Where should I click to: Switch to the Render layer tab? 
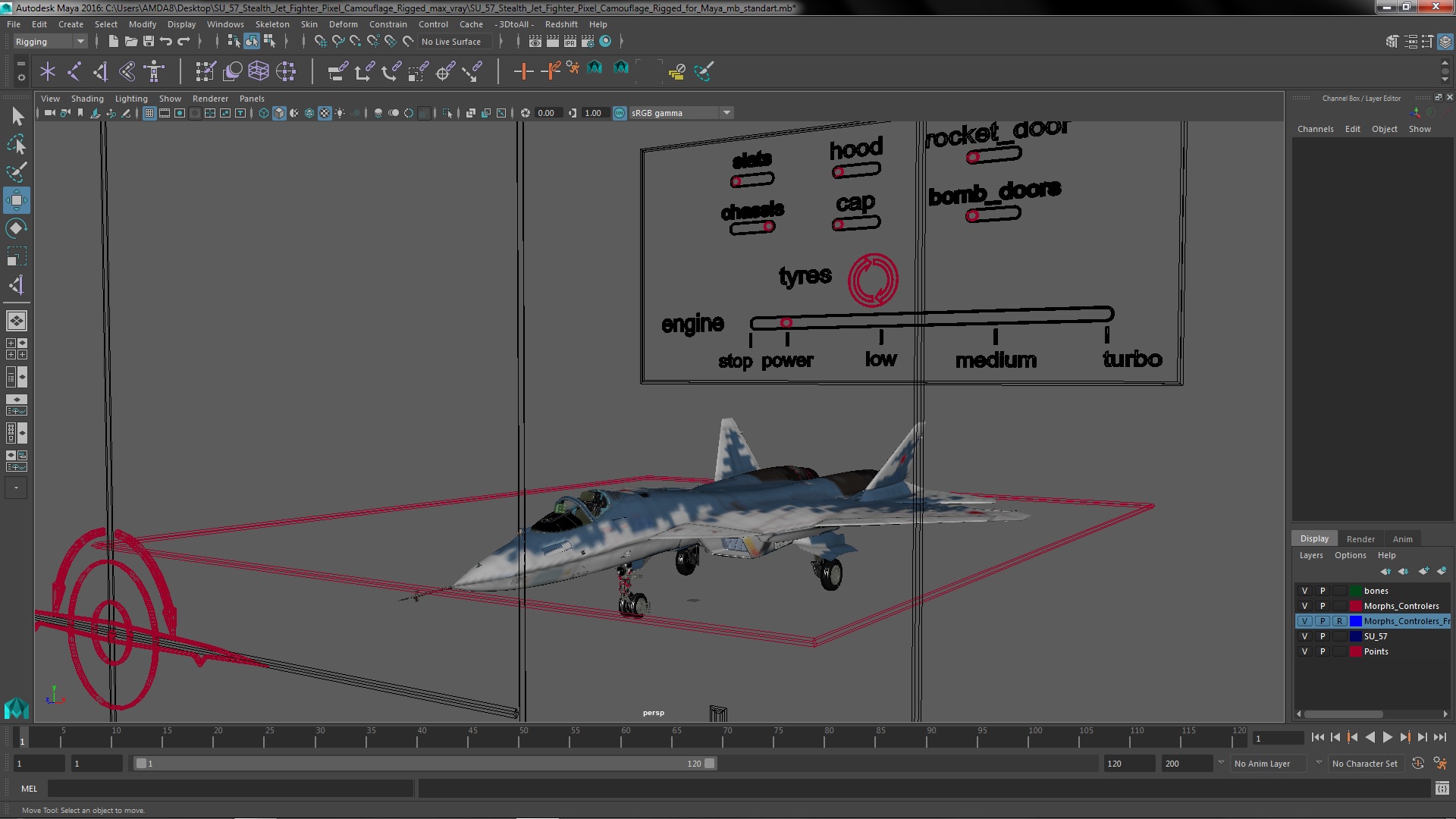pos(1360,539)
